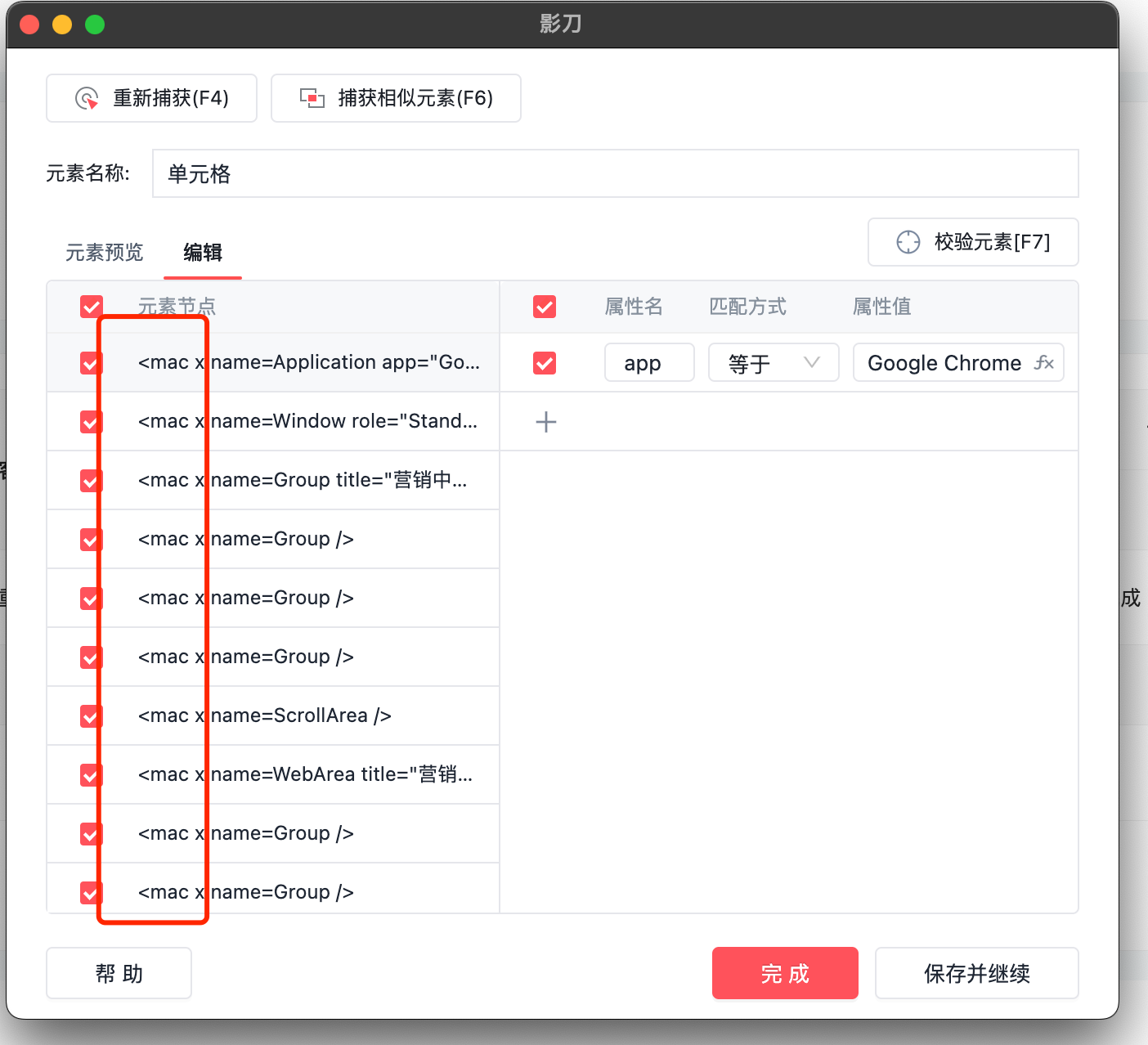1148x1045 pixels.
Task: Click the 帮助 button
Action: (x=119, y=973)
